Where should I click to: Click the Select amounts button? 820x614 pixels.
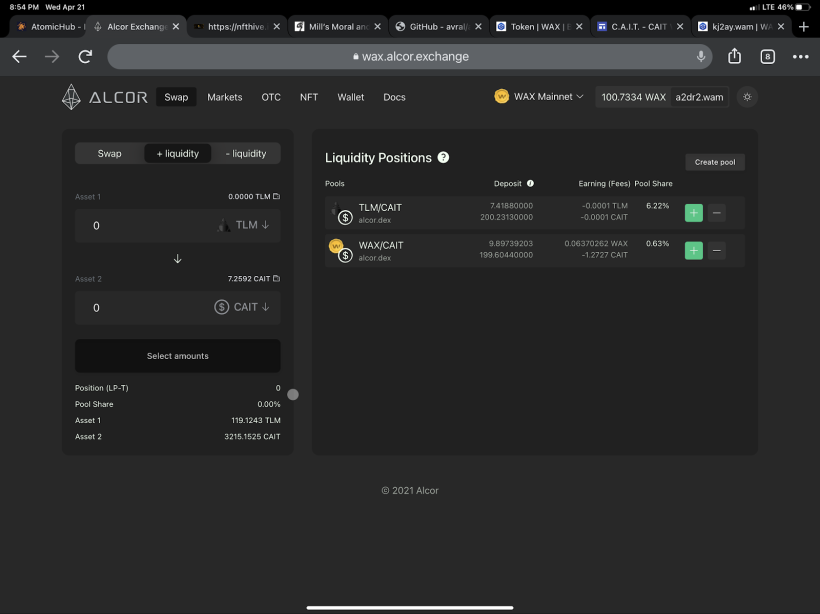[178, 356]
